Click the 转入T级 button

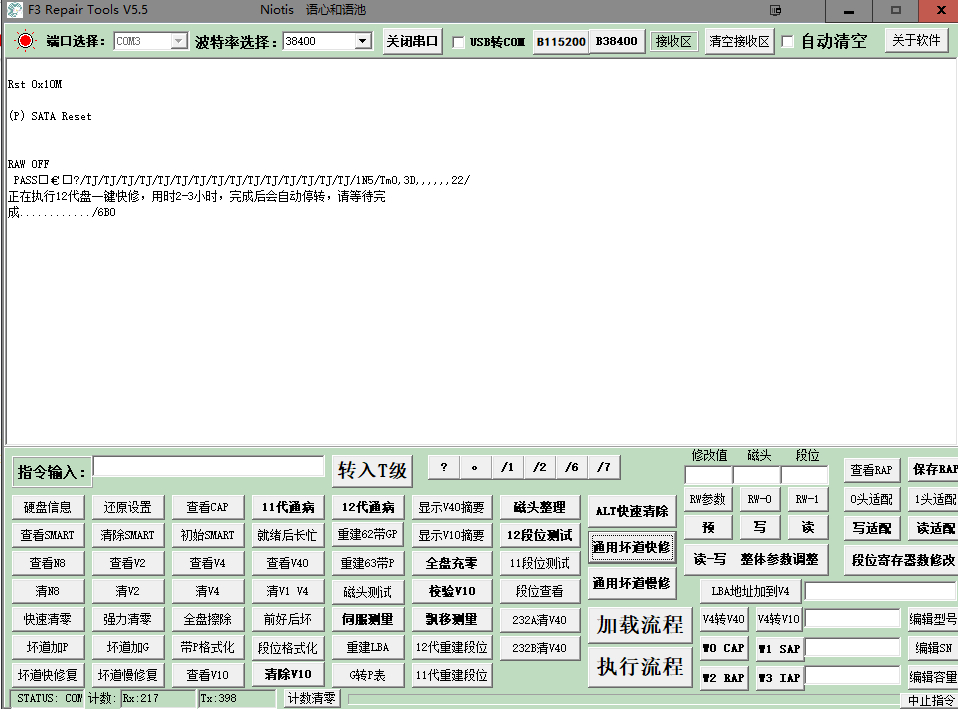372,470
